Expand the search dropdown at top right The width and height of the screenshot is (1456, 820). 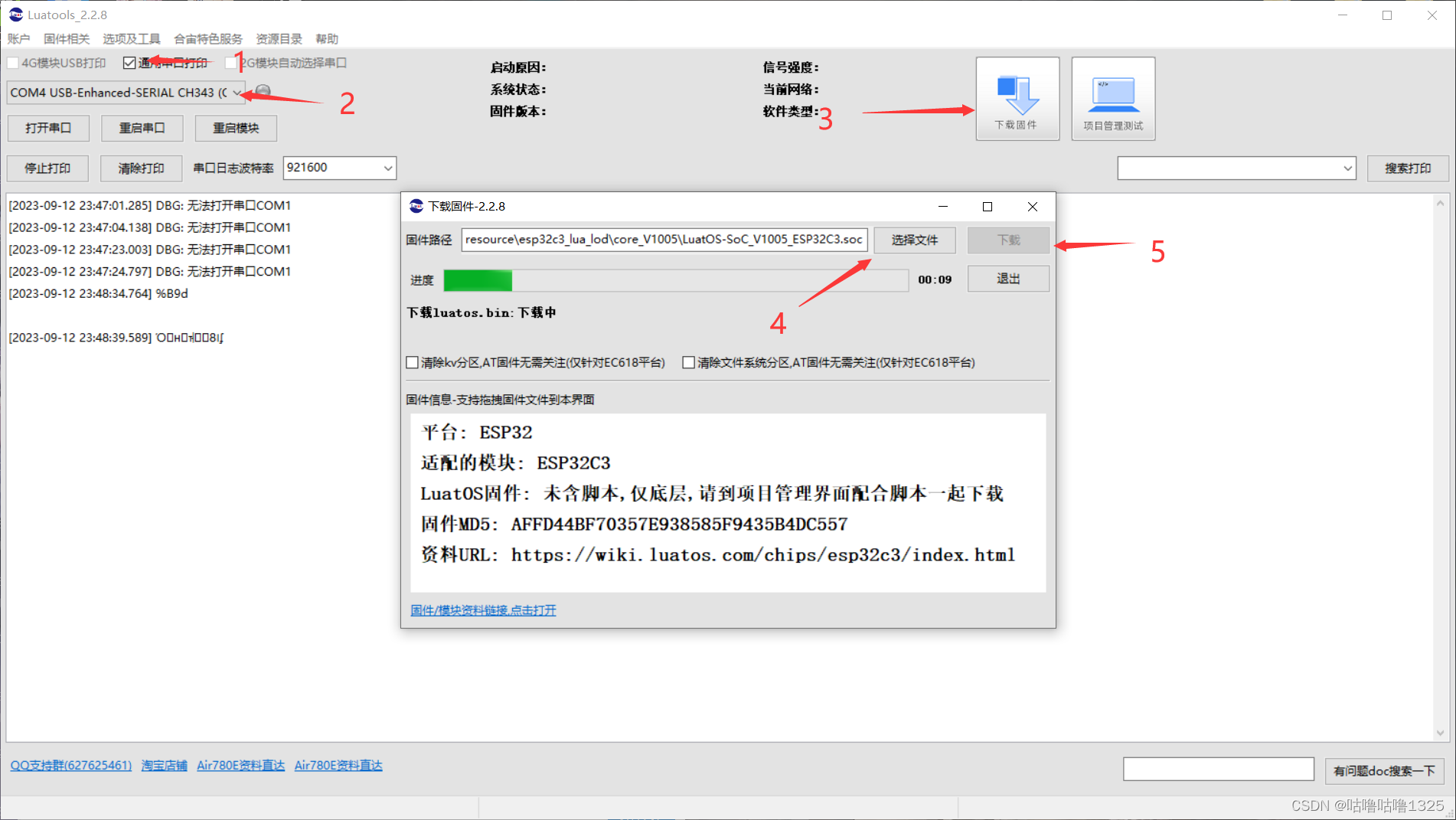tap(1347, 168)
